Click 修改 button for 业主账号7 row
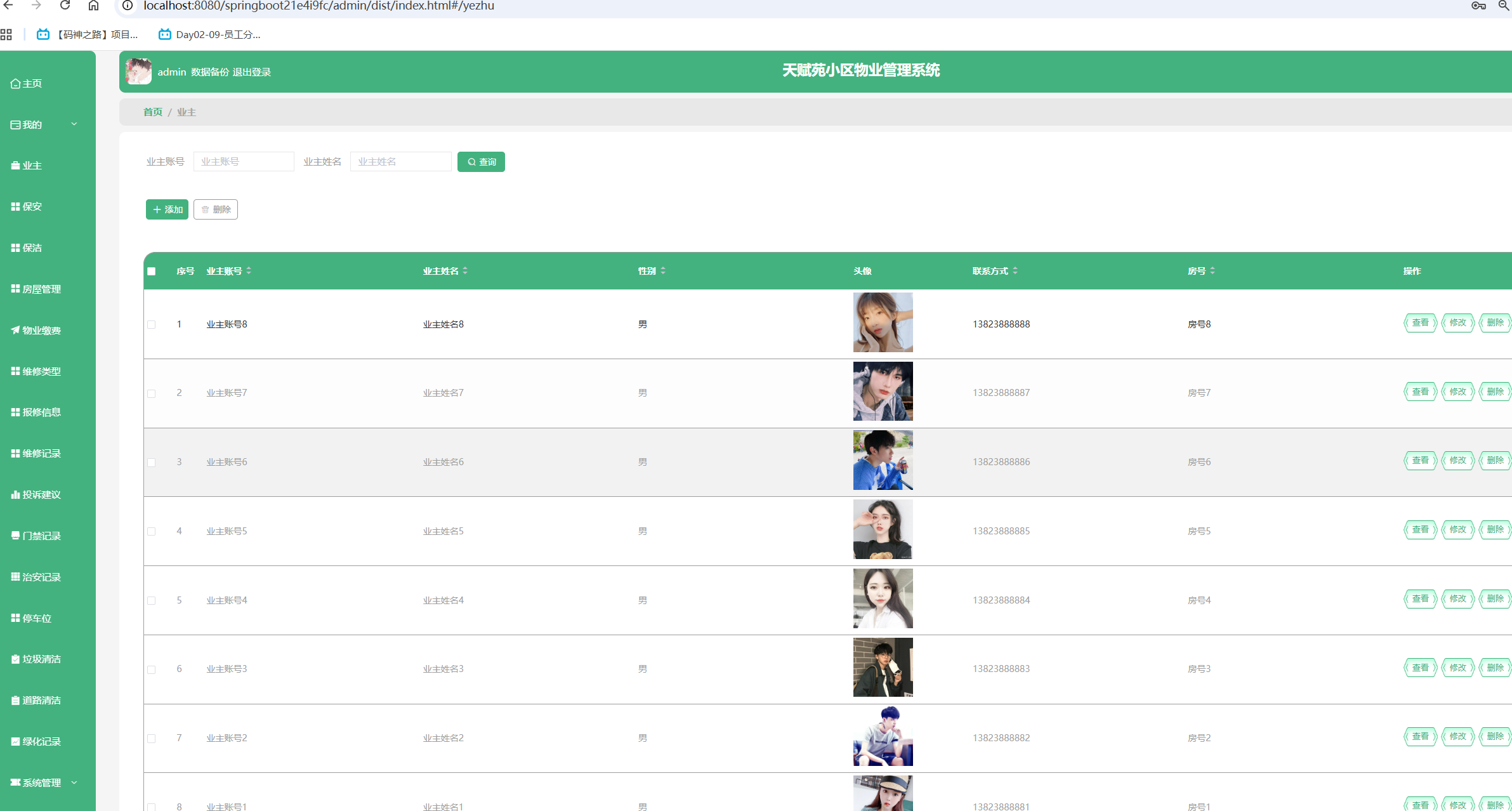This screenshot has width=1512, height=811. click(1457, 392)
